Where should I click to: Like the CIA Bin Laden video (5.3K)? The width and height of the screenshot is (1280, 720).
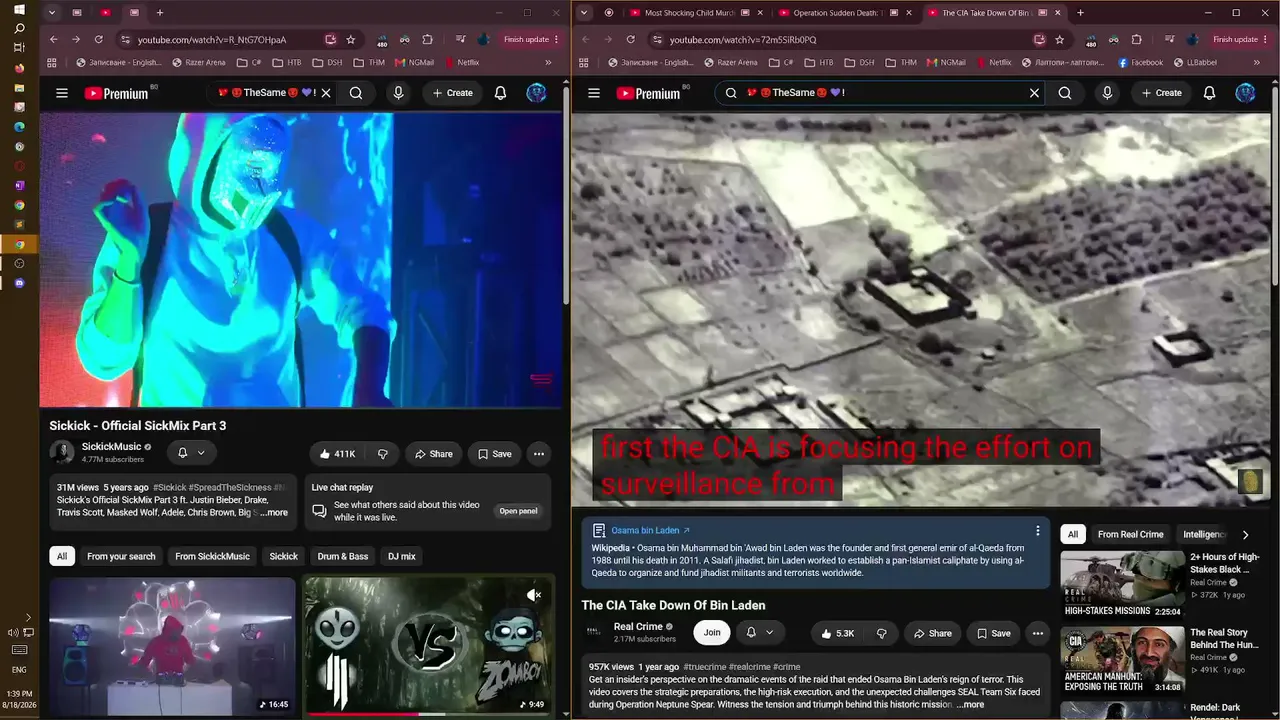[838, 633]
